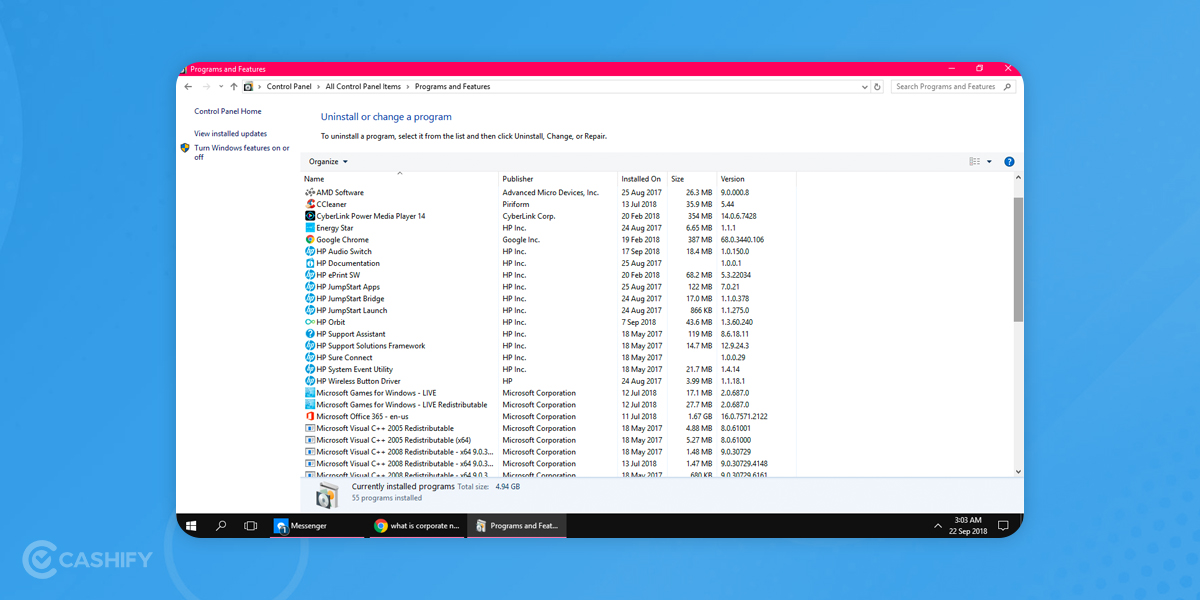
Task: Click the address bar refresh icon
Action: point(877,86)
